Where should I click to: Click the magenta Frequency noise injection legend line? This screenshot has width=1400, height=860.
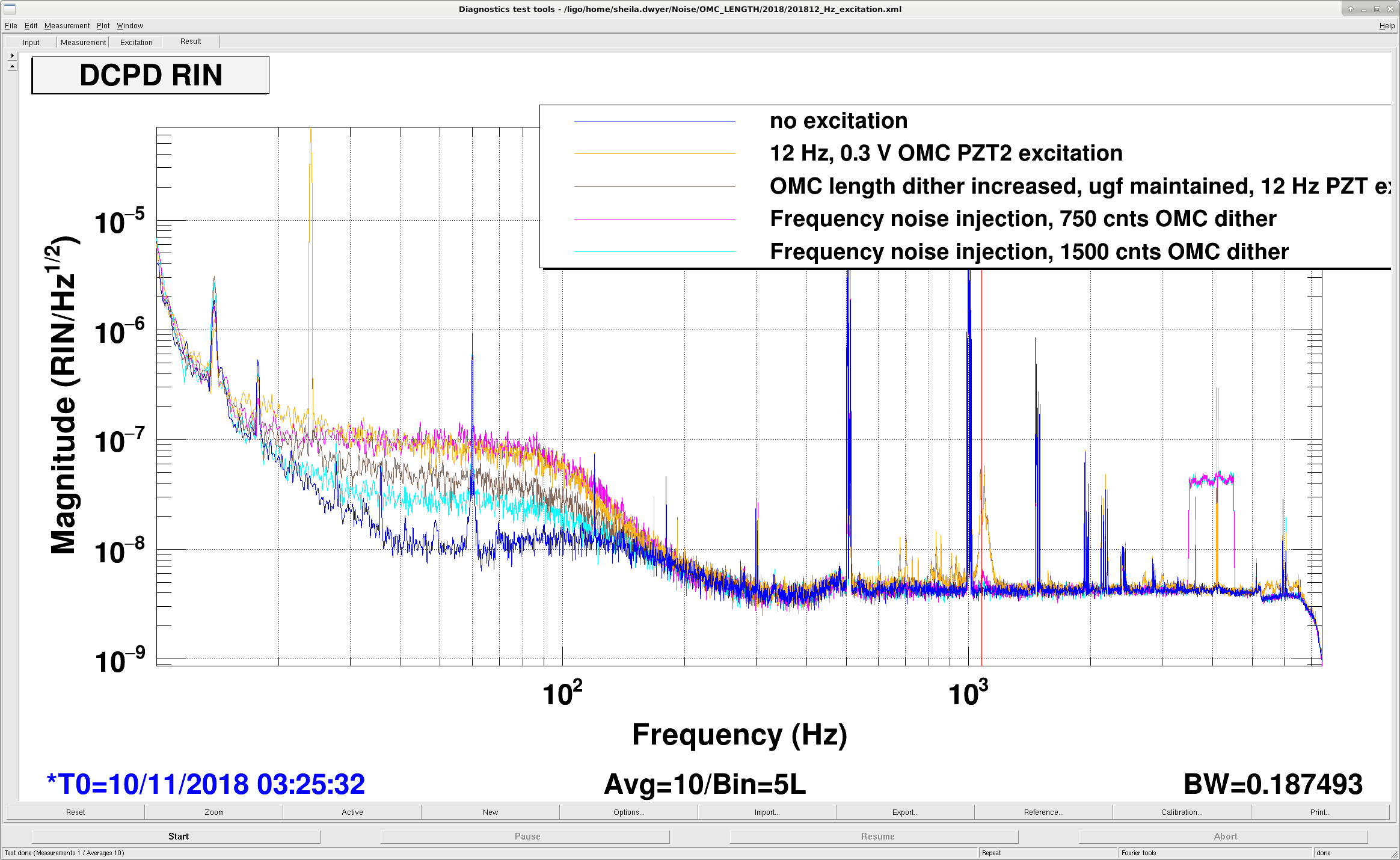[x=655, y=219]
